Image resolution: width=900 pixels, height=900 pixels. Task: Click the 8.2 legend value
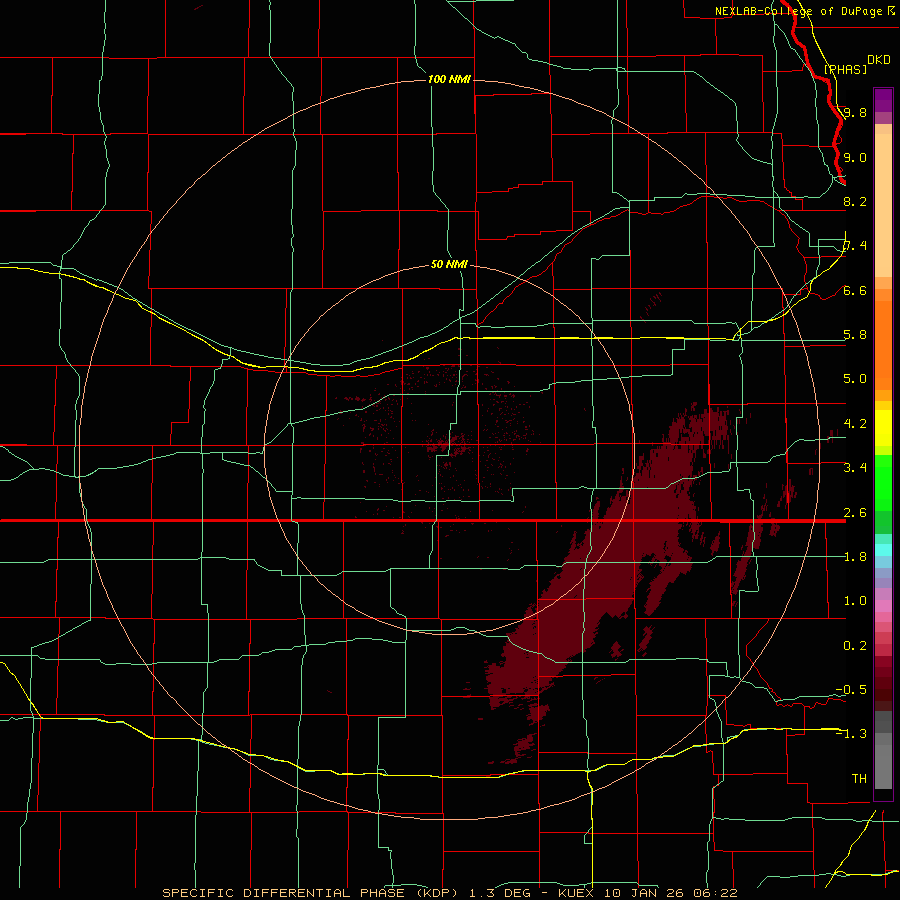coord(855,201)
